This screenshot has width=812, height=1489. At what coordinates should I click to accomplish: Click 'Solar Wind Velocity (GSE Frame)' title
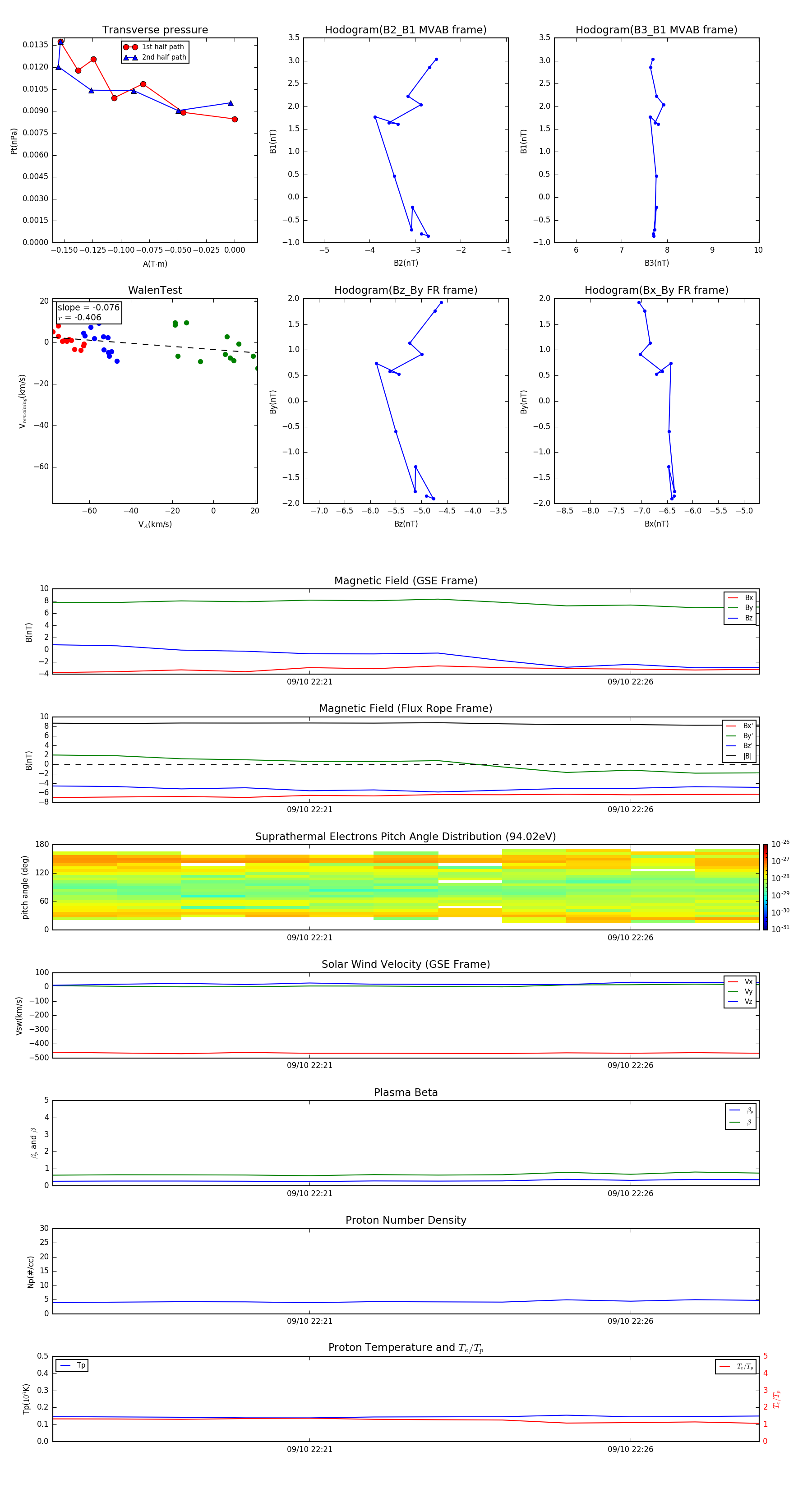click(406, 965)
